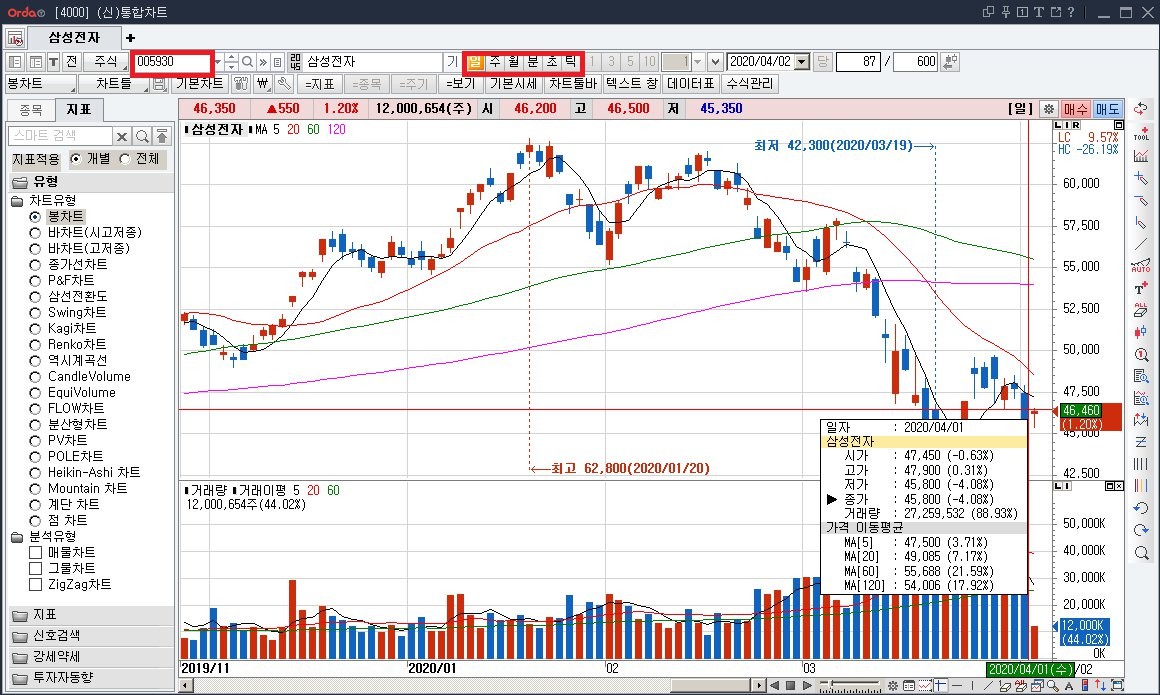Expand the 강세약세 section
The image size is (1160, 695).
tap(91, 657)
